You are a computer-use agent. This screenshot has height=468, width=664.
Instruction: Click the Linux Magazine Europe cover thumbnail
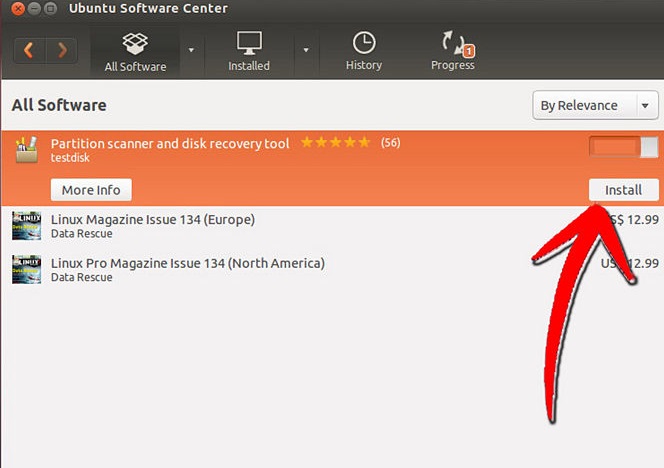26,226
